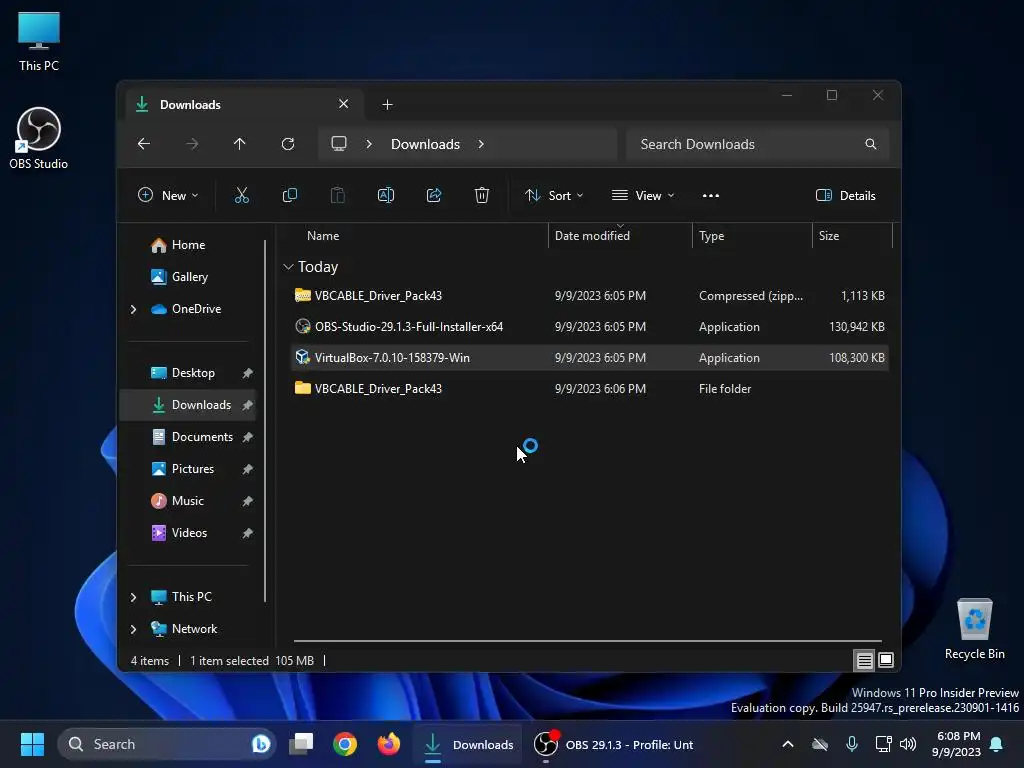1024x768 pixels.
Task: Open the notification bell
Action: pos(997,744)
